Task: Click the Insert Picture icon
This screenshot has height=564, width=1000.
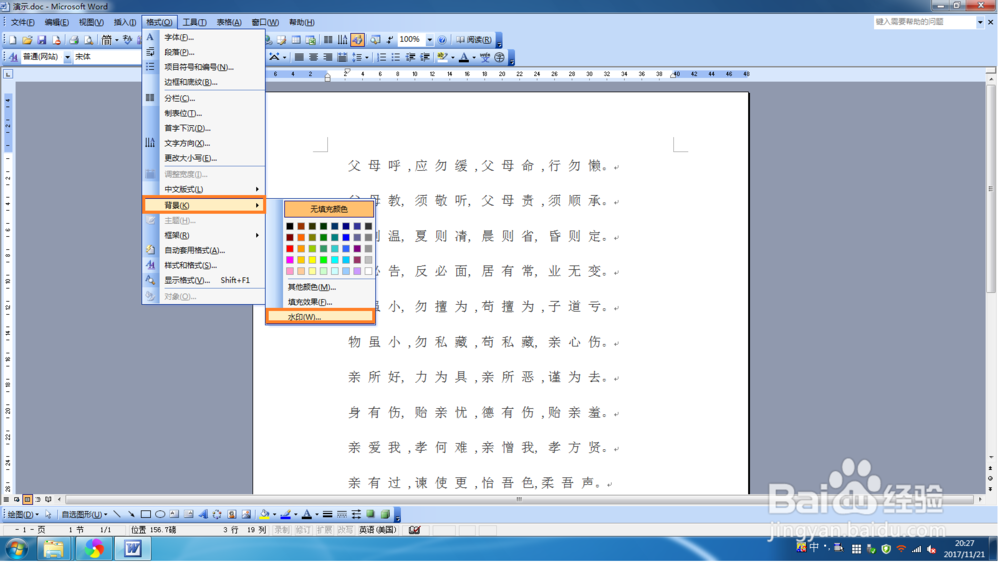Action: [x=246, y=515]
